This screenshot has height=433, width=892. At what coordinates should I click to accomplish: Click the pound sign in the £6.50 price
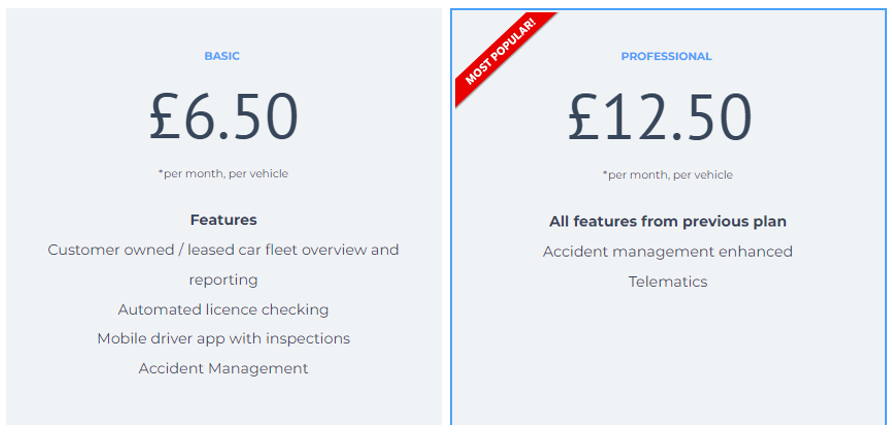[165, 117]
